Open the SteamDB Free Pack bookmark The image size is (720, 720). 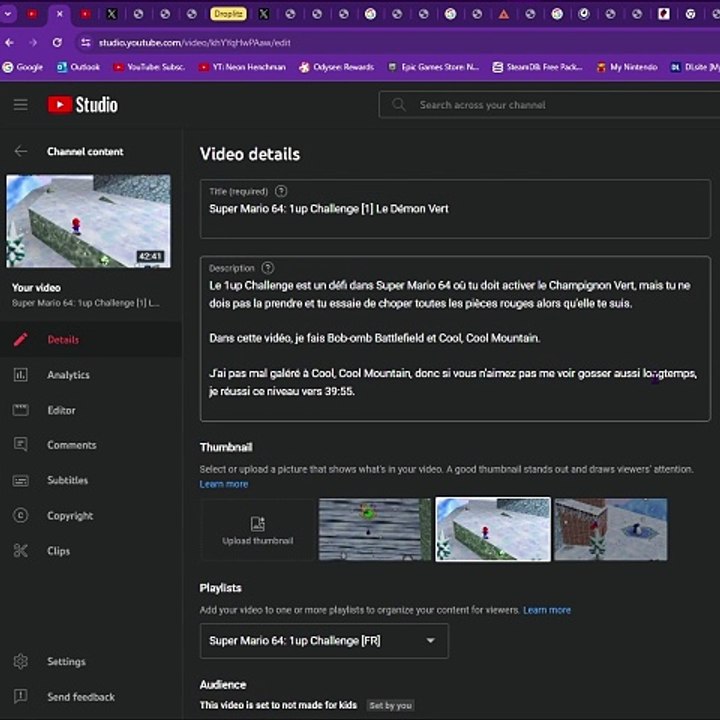click(538, 67)
